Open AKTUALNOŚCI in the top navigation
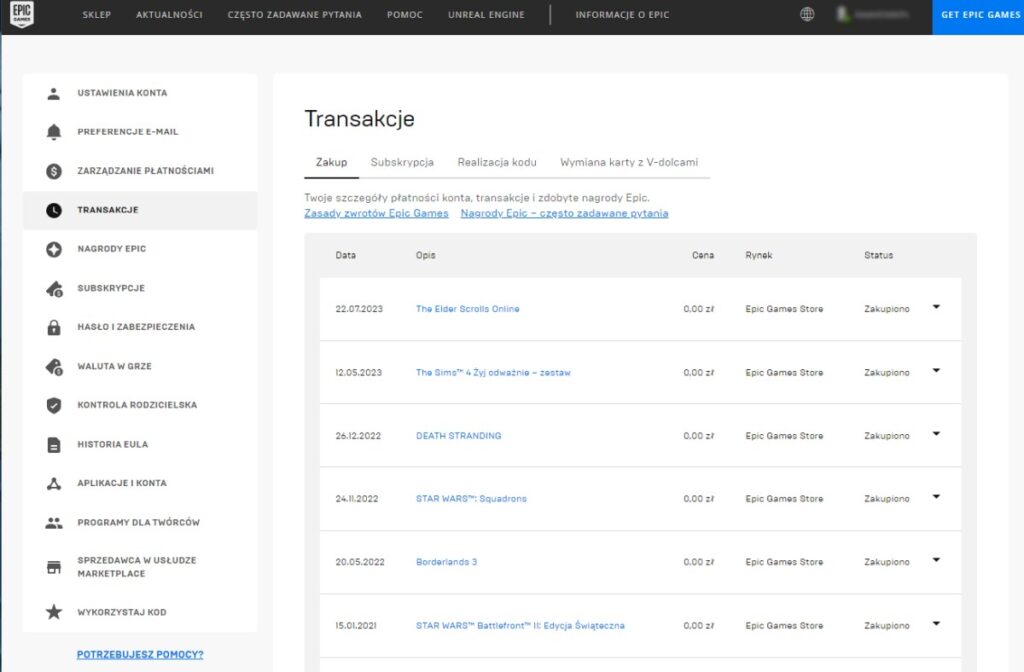 click(x=169, y=14)
